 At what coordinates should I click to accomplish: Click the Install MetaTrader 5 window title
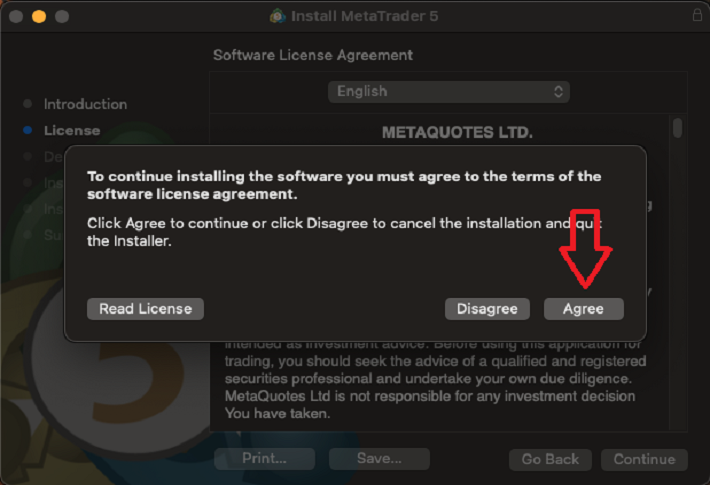364,16
